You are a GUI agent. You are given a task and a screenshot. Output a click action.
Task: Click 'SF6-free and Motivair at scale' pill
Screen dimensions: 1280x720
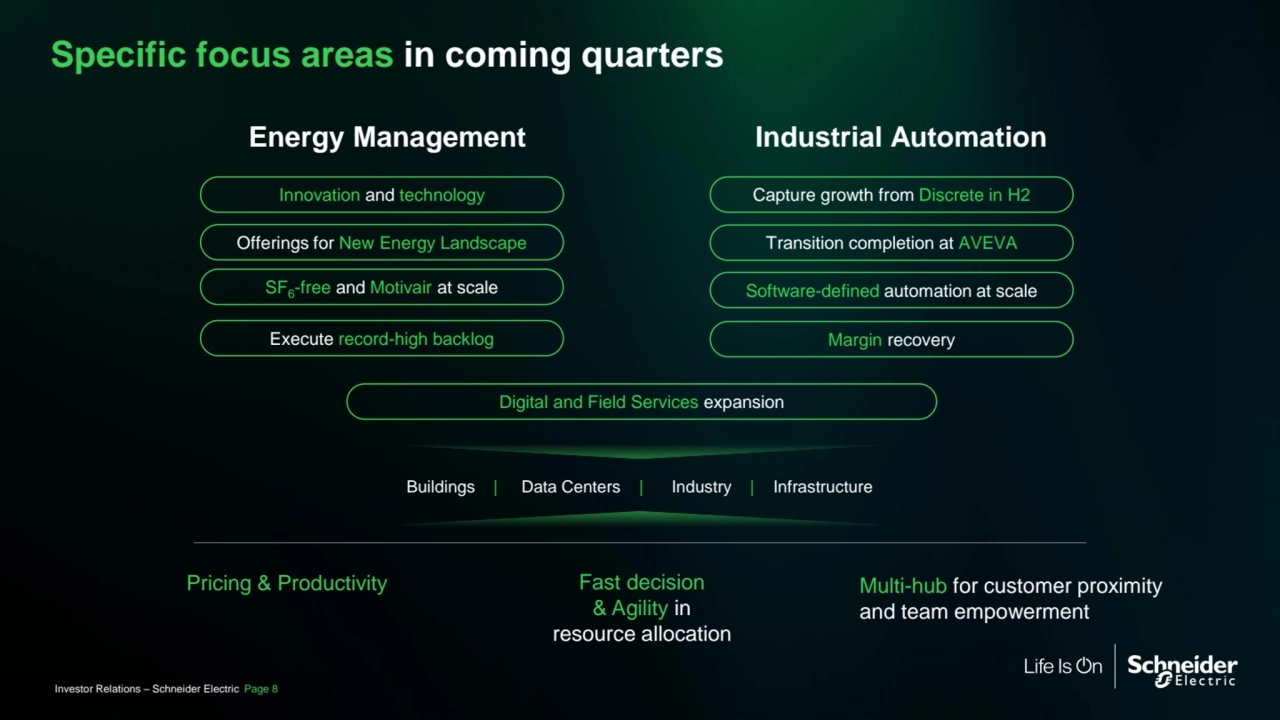pos(382,287)
